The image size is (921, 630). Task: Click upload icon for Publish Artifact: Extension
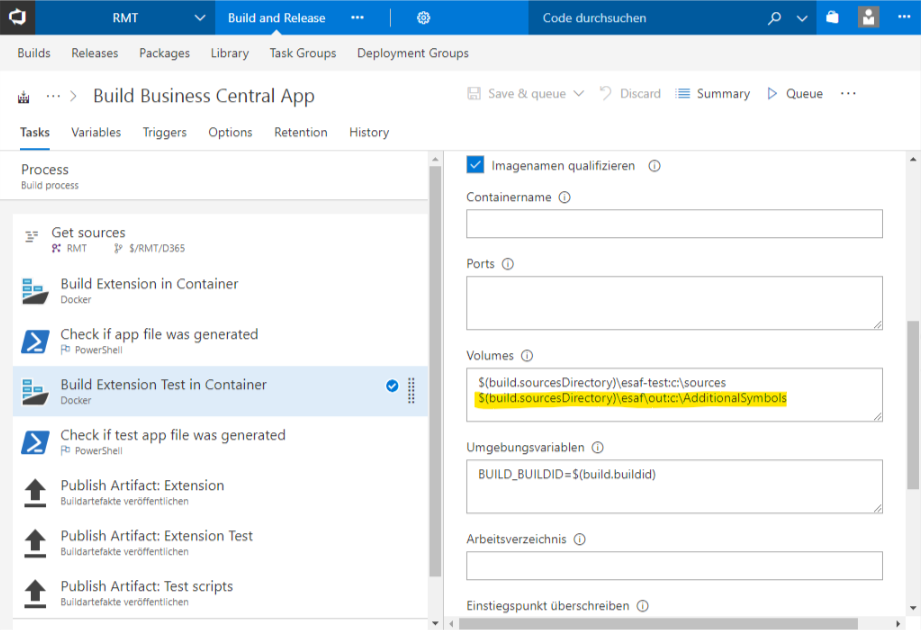click(x=35, y=493)
